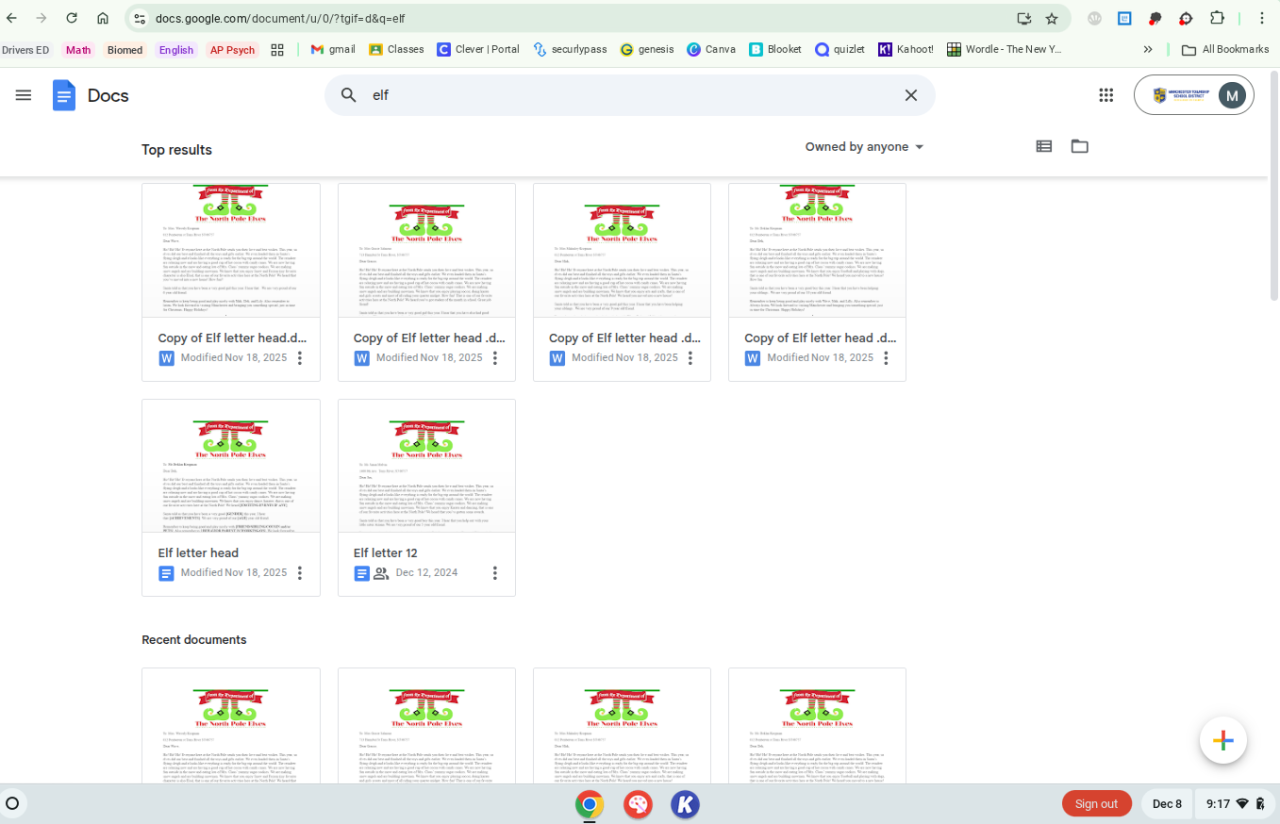
Task: Switch to list view using the layout icon
Action: [1044, 146]
